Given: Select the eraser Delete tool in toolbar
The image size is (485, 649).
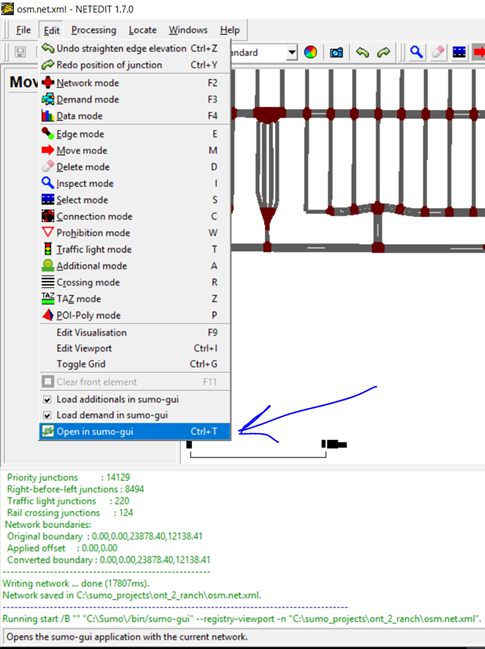Looking at the screenshot, I should coord(438,52).
